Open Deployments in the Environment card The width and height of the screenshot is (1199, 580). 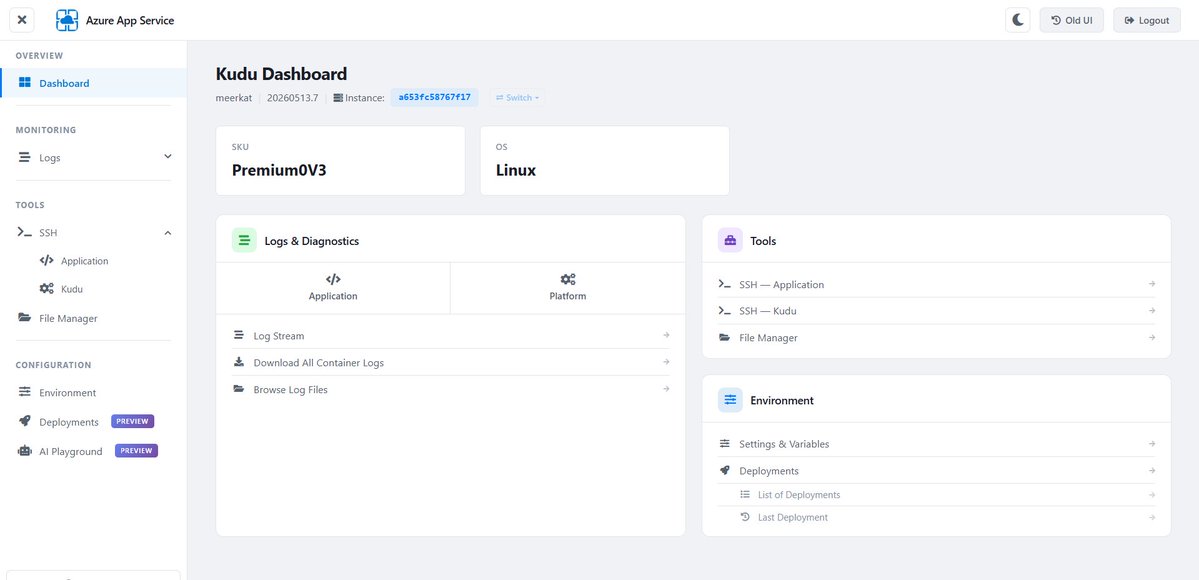point(937,471)
